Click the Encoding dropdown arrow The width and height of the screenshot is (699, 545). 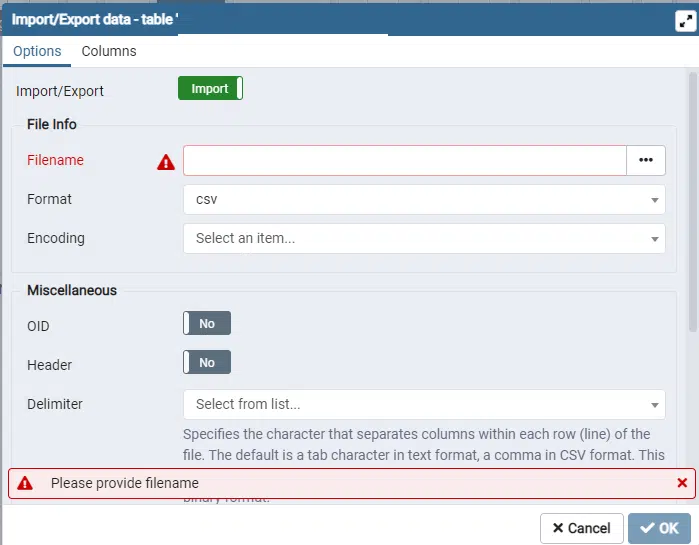point(655,239)
